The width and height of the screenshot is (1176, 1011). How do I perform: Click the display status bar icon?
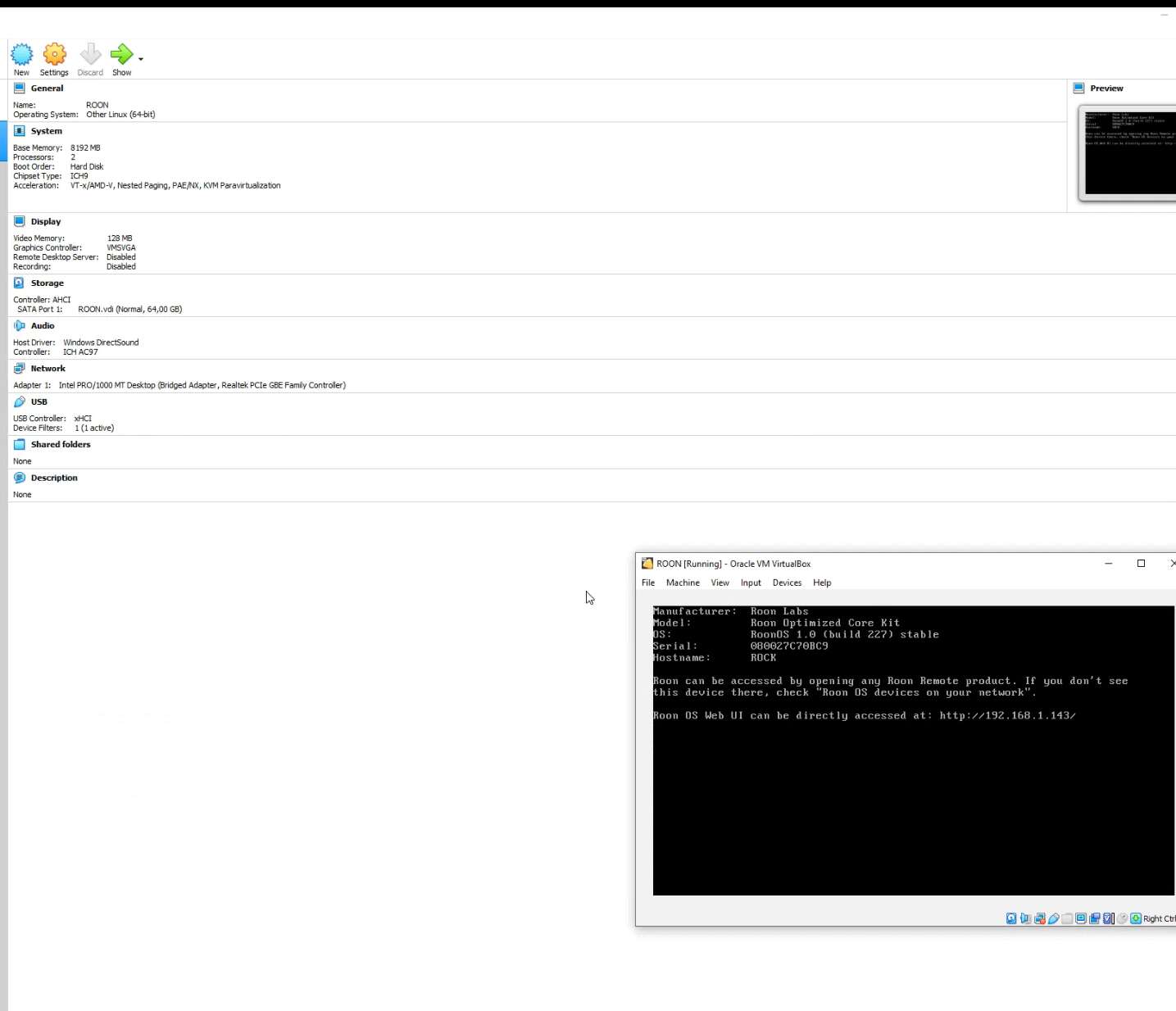pyautogui.click(x=1081, y=918)
